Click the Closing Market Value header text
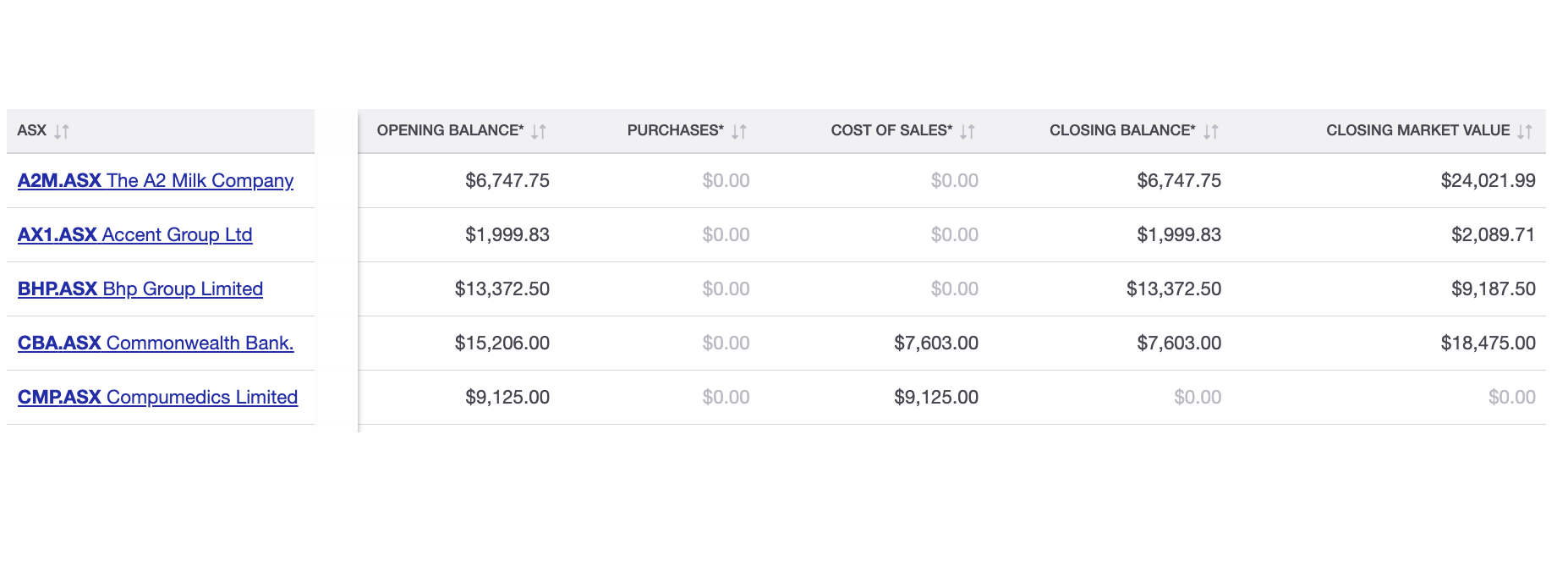 pos(1417,130)
